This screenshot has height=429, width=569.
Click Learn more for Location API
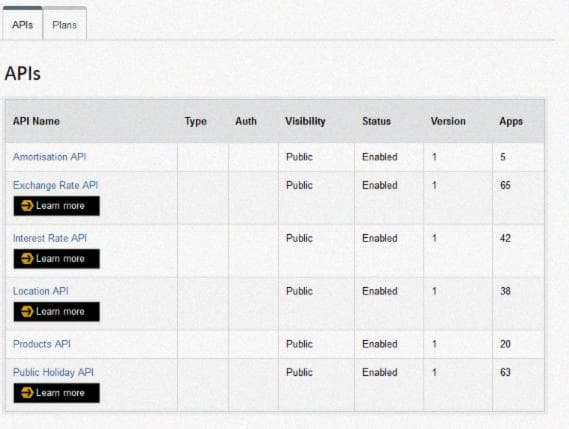(x=57, y=311)
